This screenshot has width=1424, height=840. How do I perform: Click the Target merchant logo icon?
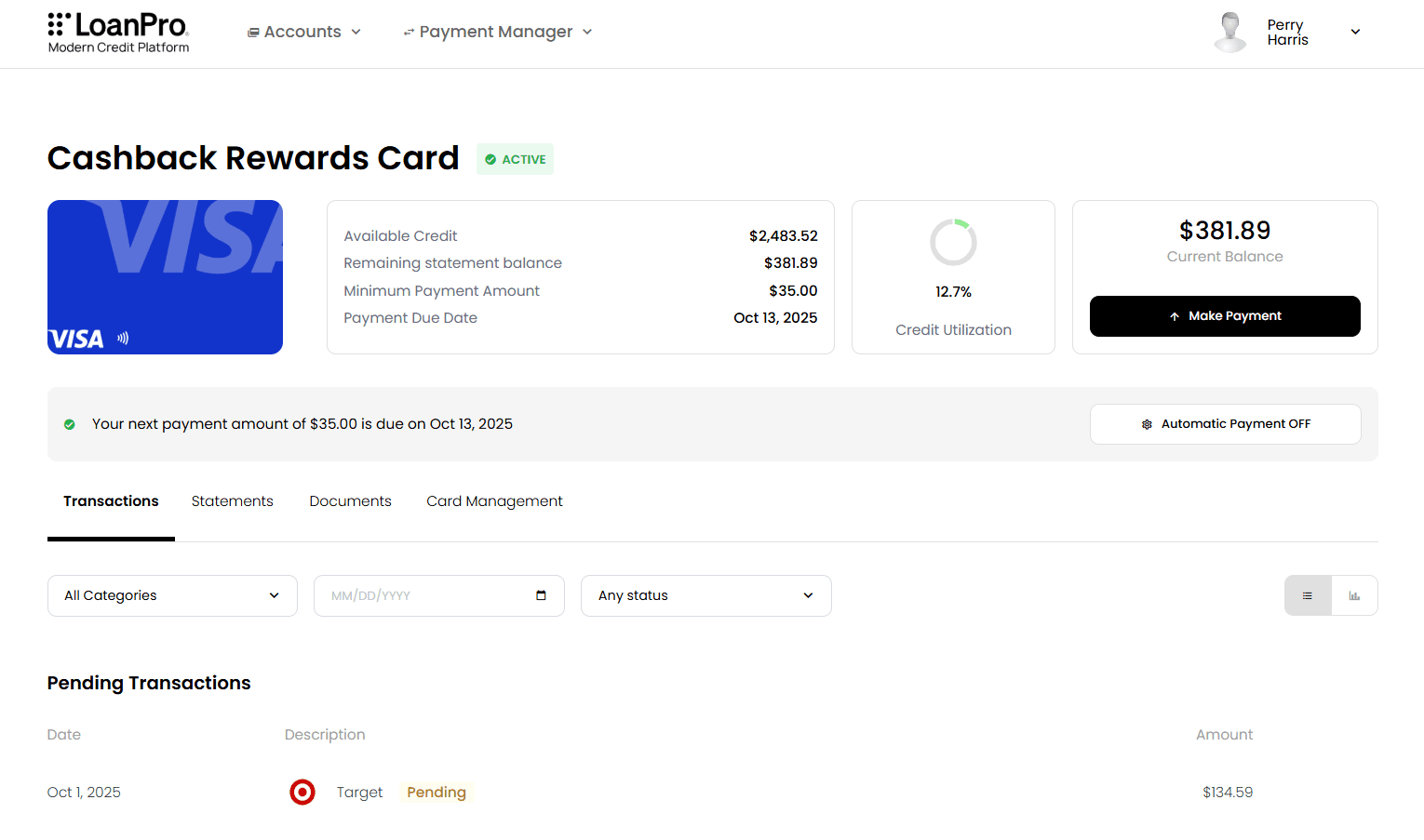click(302, 792)
